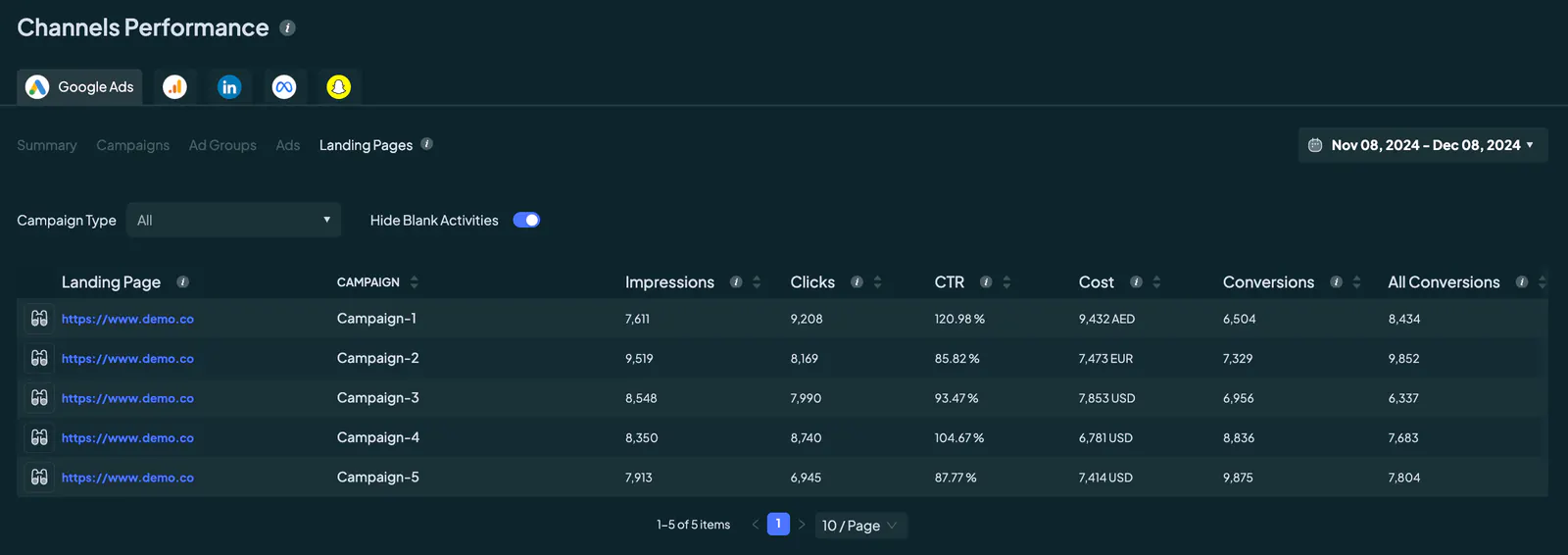
Task: Open the 10 / Page size dropdown
Action: pyautogui.click(x=861, y=526)
